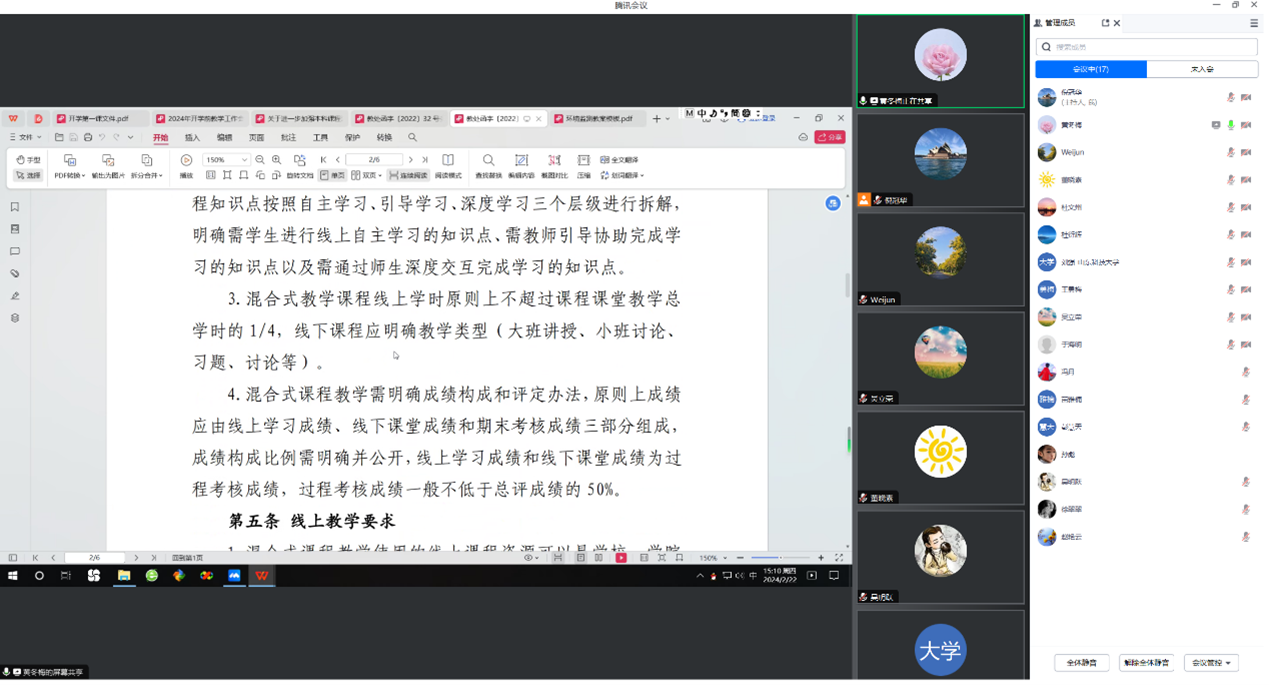Image resolution: width=1269 pixels, height=685 pixels.
Task: Click the zoom out magnifier icon
Action: pos(260,160)
